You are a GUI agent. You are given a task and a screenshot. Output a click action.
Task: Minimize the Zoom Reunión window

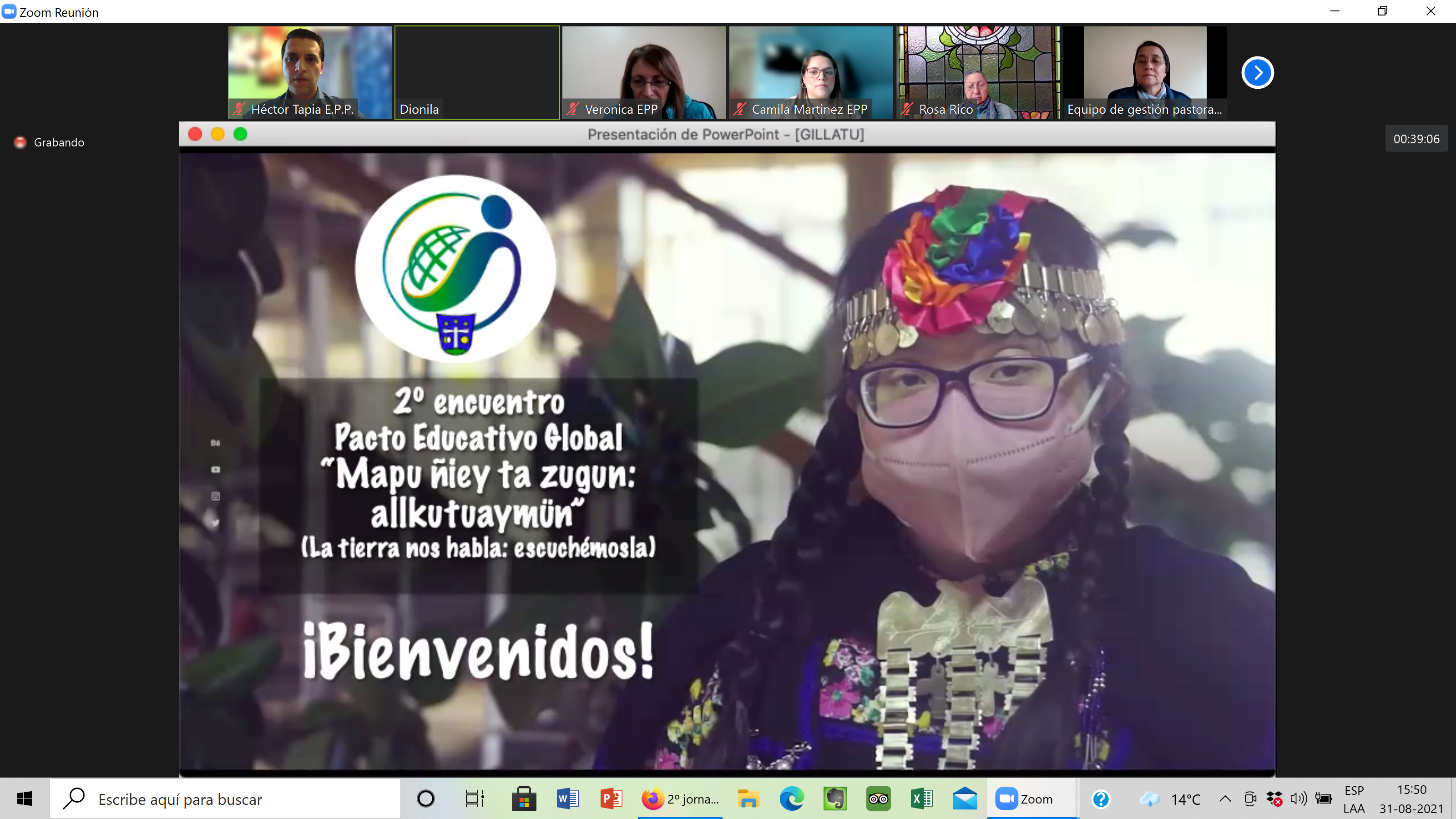tap(1335, 11)
